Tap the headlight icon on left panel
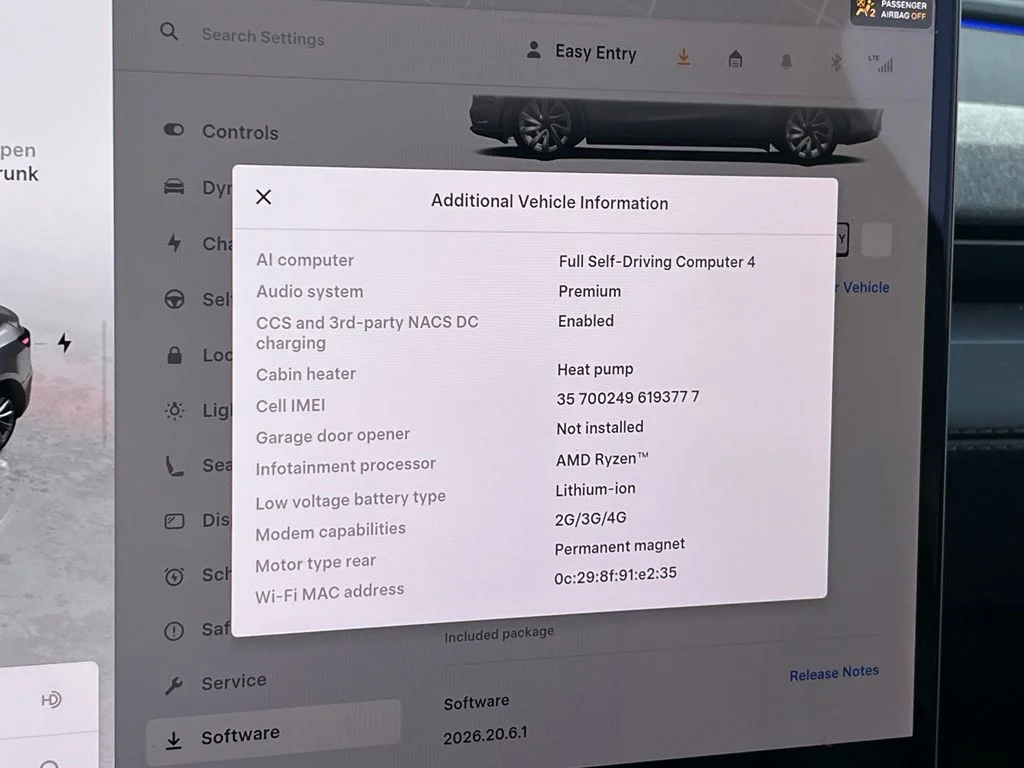The image size is (1024, 768). (x=51, y=699)
